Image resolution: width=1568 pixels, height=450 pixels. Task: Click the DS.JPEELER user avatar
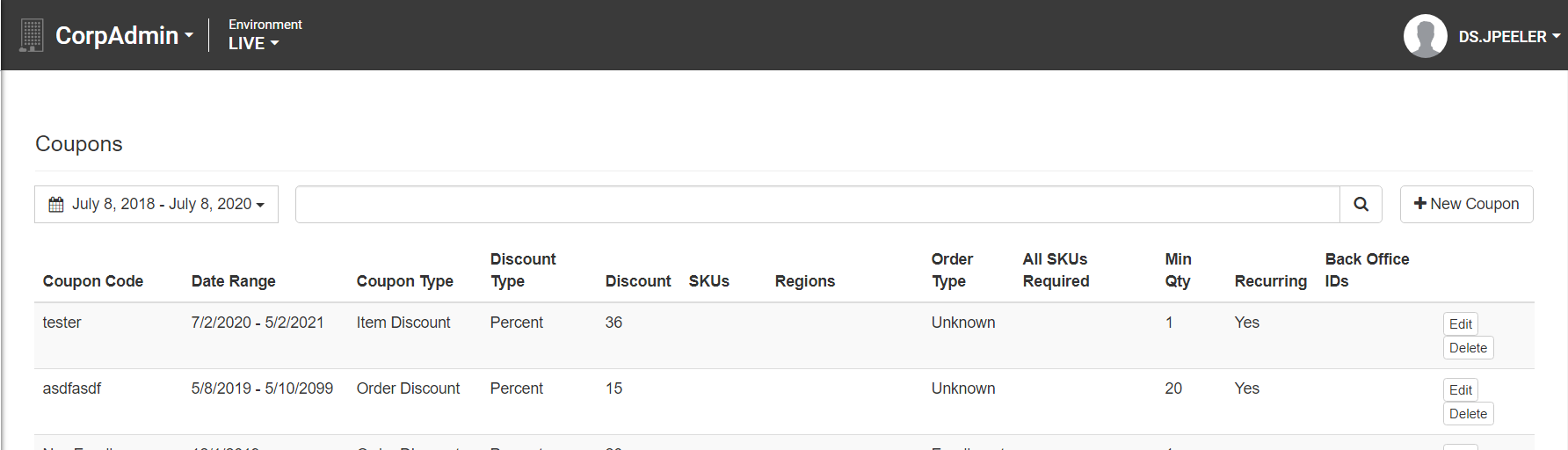tap(1425, 36)
